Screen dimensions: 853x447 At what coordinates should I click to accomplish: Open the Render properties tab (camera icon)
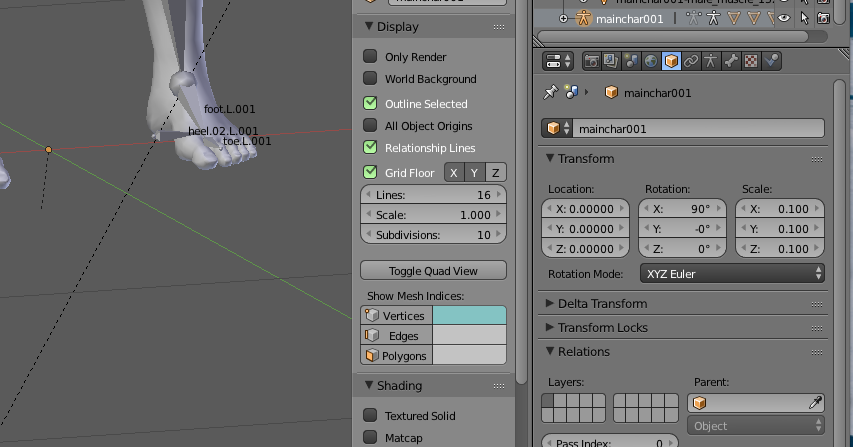point(591,61)
